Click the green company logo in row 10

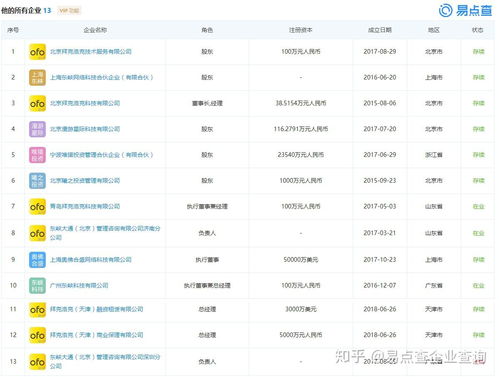coord(37,286)
